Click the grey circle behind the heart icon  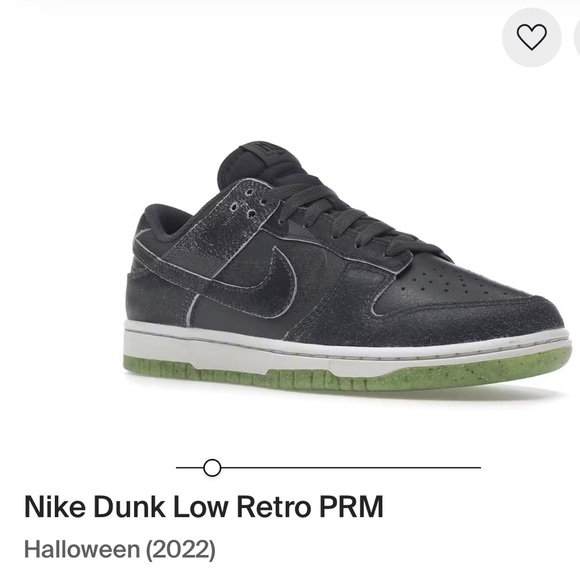pyautogui.click(x=532, y=37)
